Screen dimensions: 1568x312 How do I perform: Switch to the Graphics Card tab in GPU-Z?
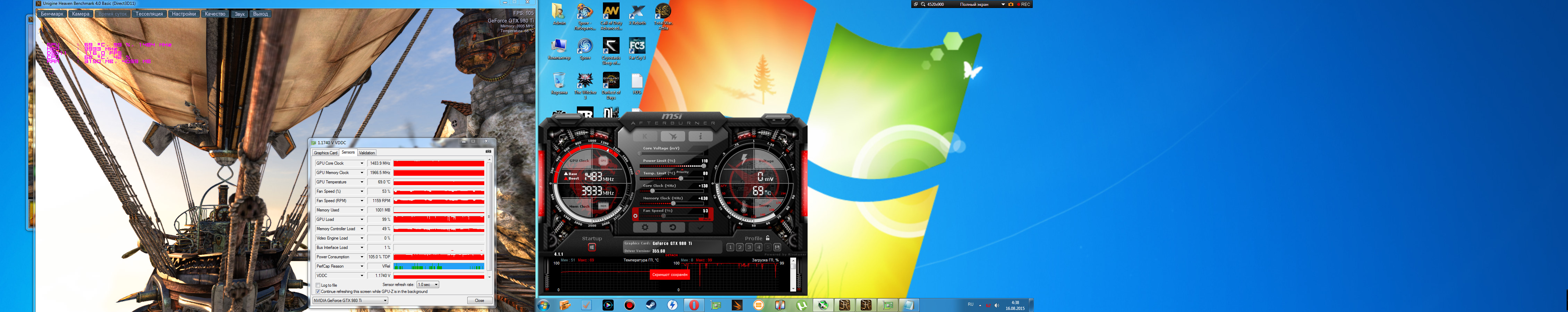pyautogui.click(x=326, y=153)
